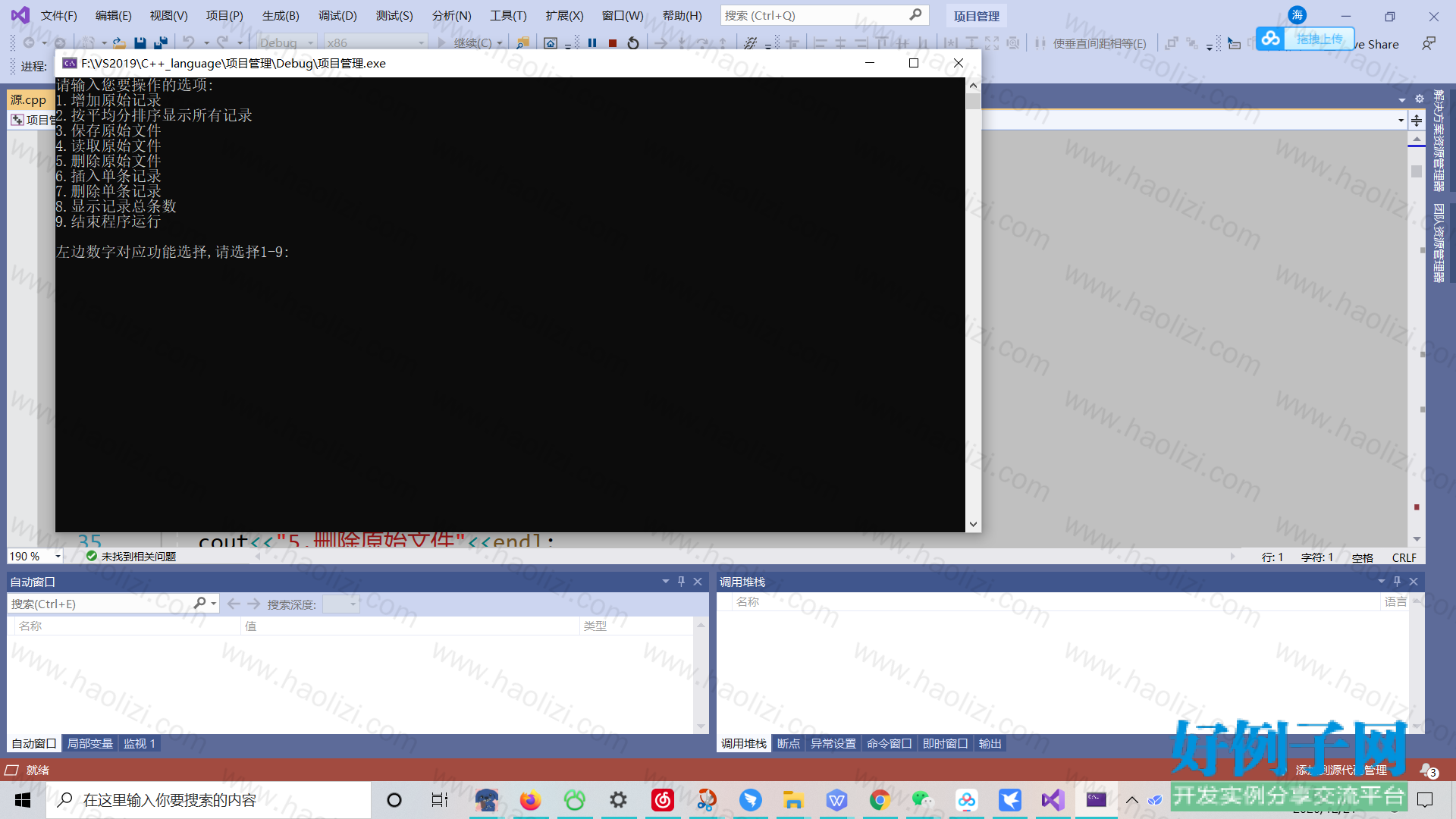Open the 自动窗口 panel options dropdown arrow
1456x819 pixels.
pyautogui.click(x=666, y=582)
